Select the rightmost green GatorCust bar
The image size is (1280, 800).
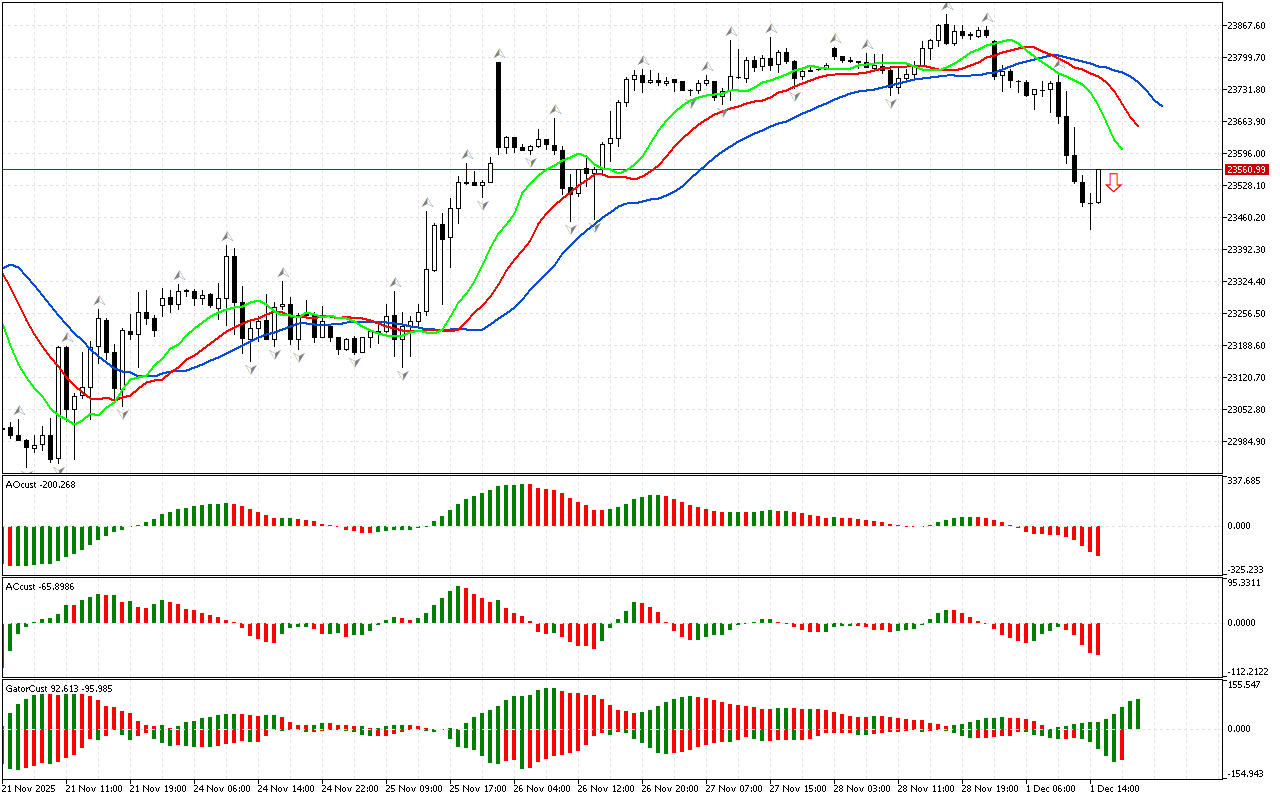coord(1136,713)
